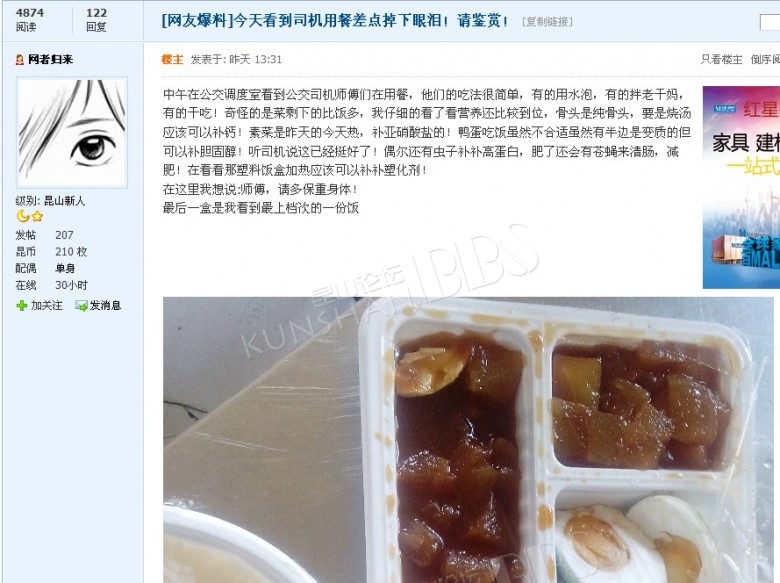780x583 pixels.
Task: Select 只看楼主 filter
Action: coord(721,60)
